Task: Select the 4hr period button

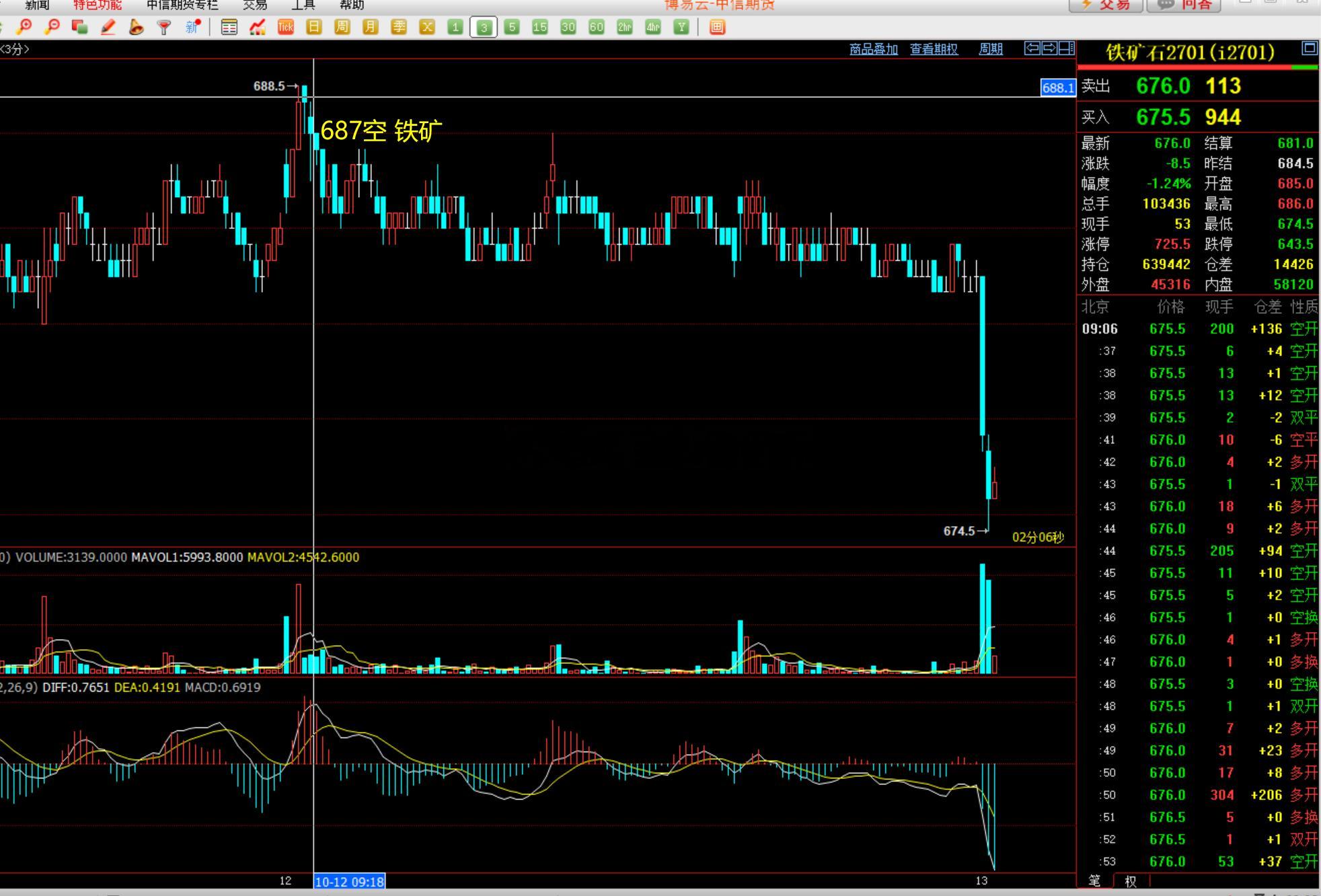Action: tap(653, 27)
